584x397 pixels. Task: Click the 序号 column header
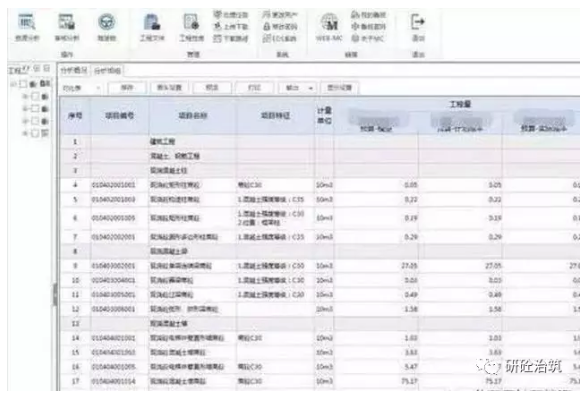(75, 116)
